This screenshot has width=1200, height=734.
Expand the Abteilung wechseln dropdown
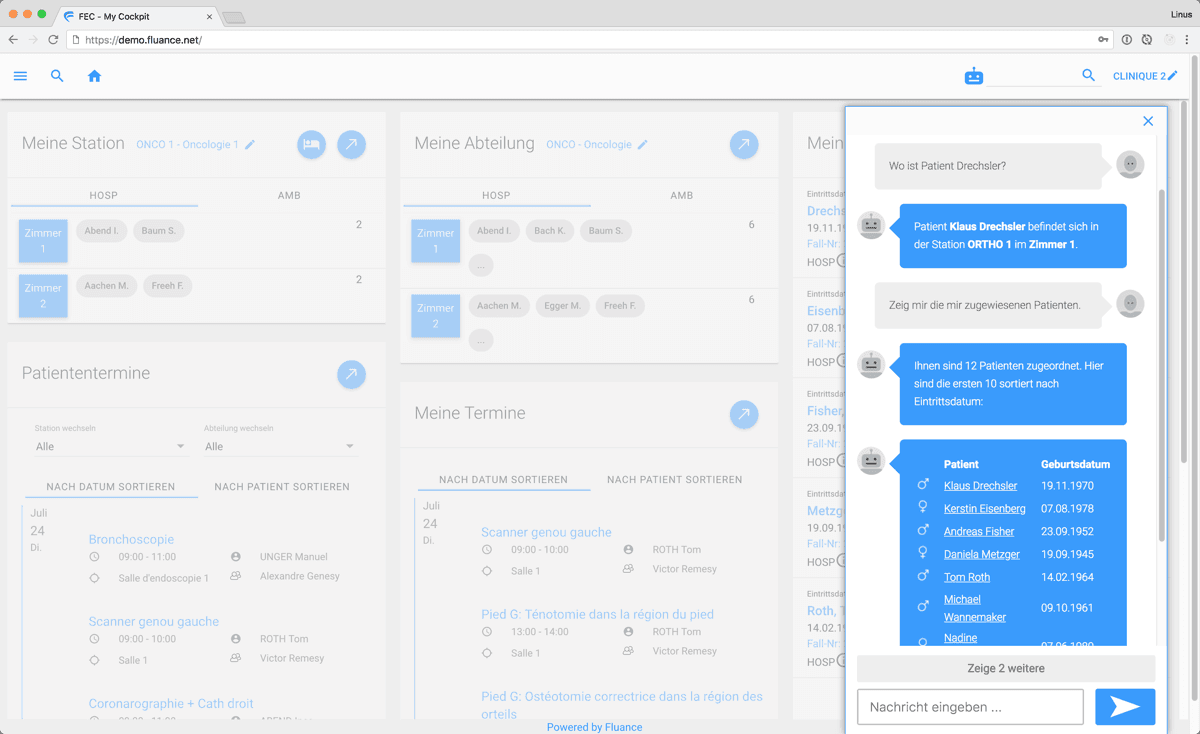click(279, 446)
